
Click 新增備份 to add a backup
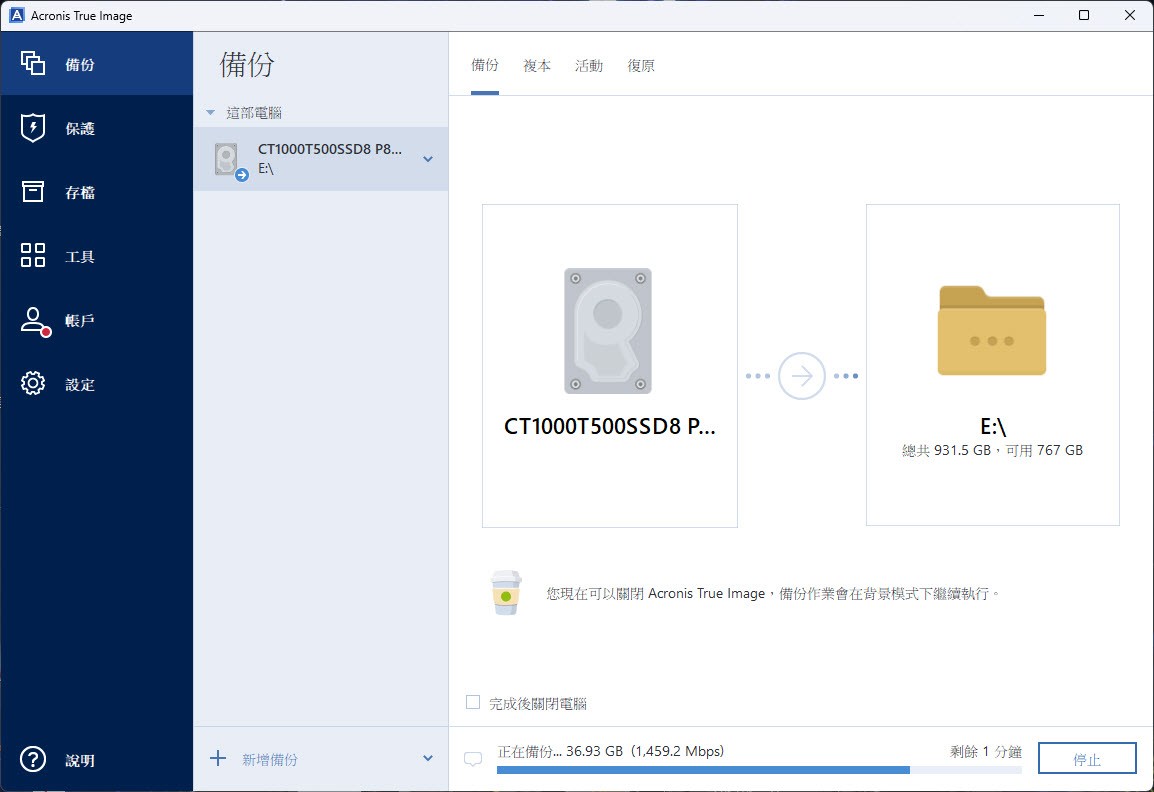click(x=269, y=759)
